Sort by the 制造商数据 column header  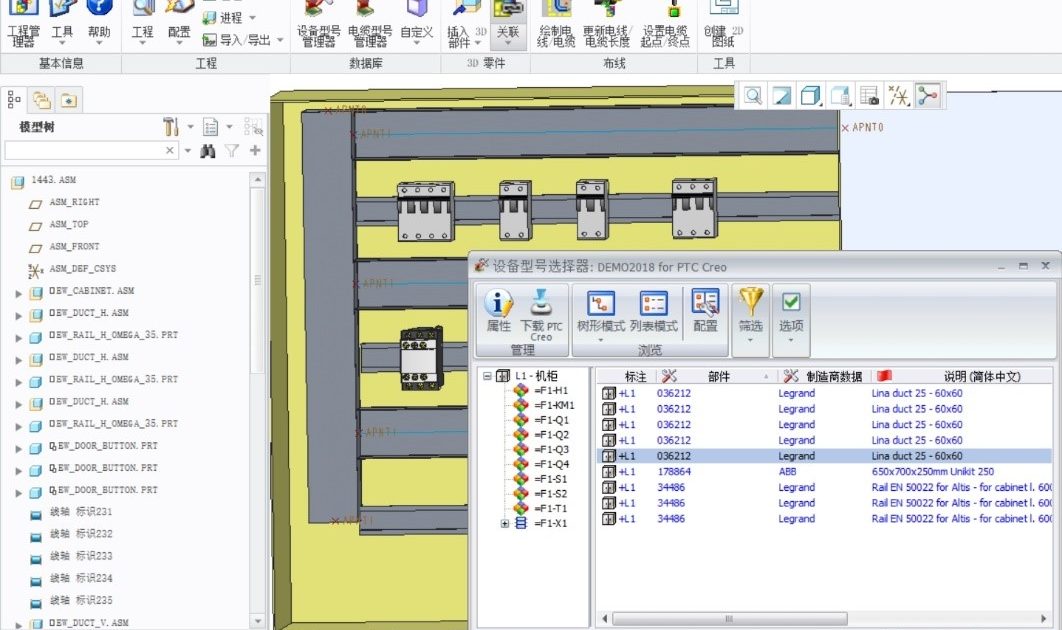[x=824, y=377]
